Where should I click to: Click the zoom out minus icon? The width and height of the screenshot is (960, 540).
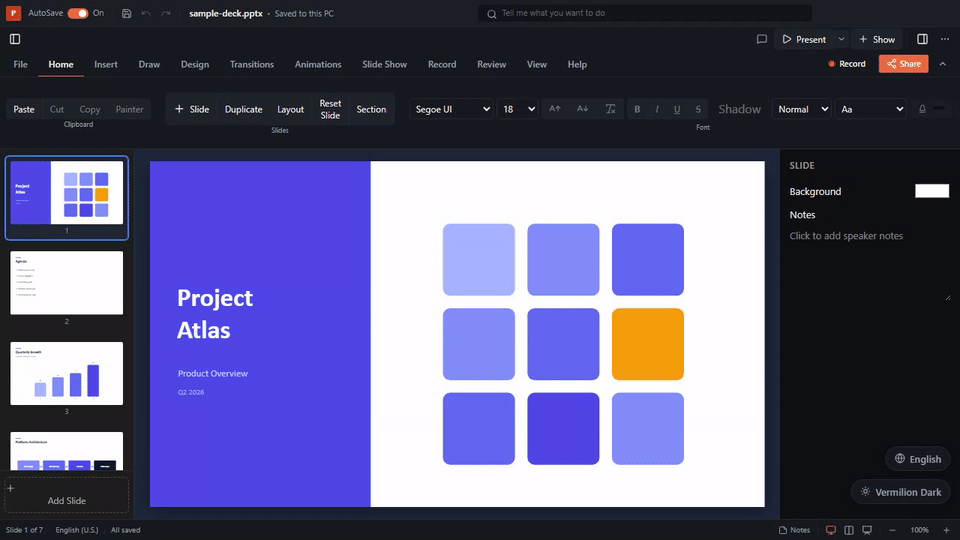tap(893, 530)
